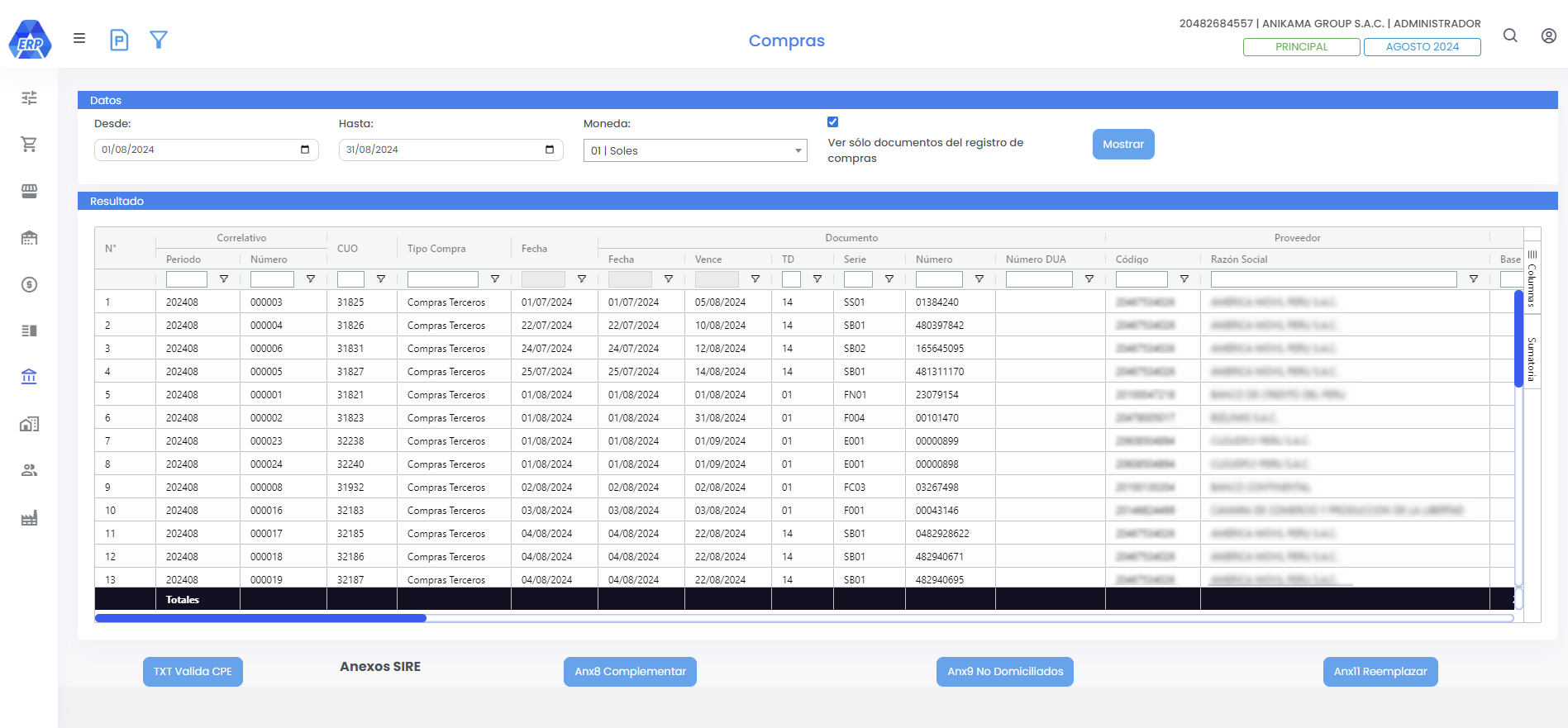Open Código column filter funnel
1568x728 pixels.
coord(1184,279)
